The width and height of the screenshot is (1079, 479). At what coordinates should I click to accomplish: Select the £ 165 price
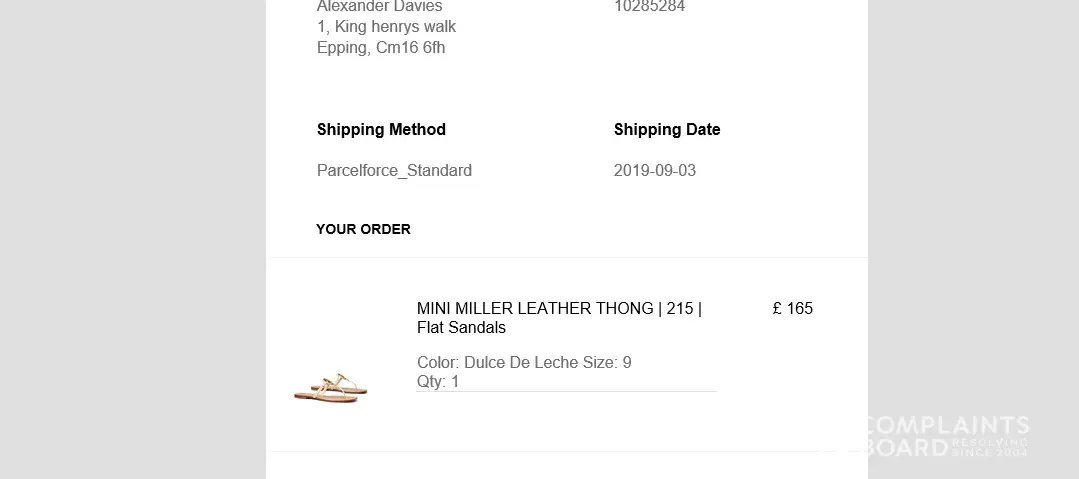pos(793,308)
